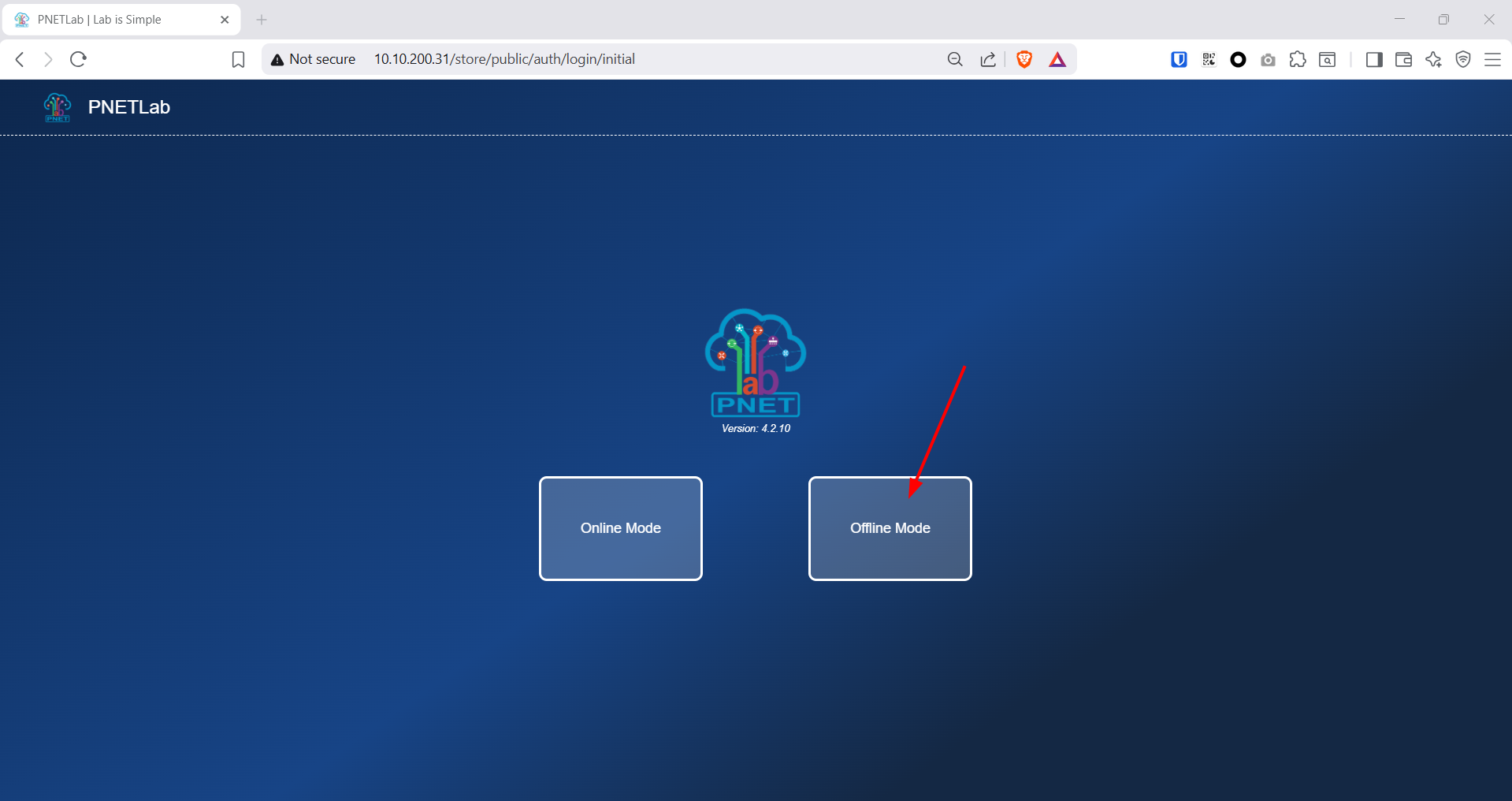The image size is (1512, 801).
Task: Click the share page icon
Action: pyautogui.click(x=988, y=59)
